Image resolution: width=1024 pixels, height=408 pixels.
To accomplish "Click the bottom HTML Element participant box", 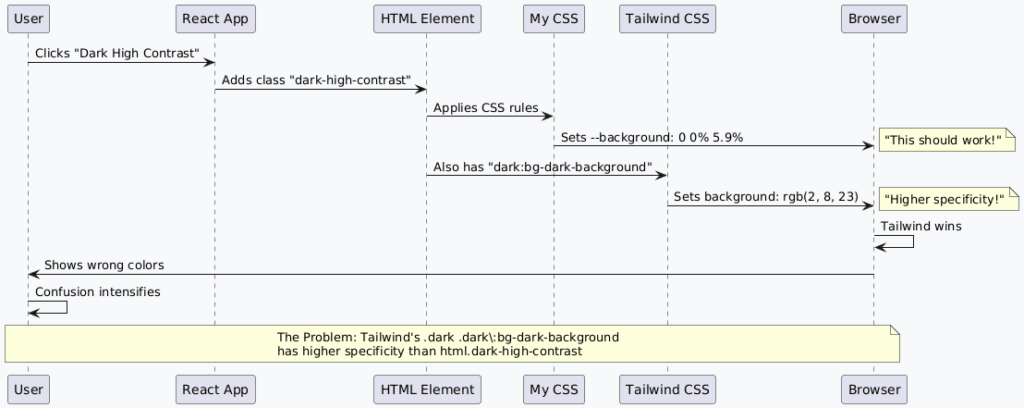I will click(426, 389).
